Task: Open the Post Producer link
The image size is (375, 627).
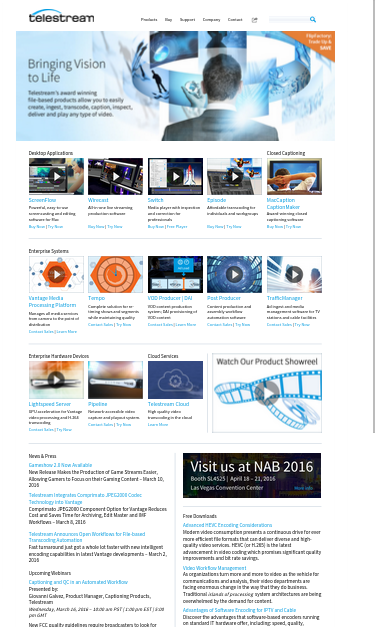Action: 224,298
